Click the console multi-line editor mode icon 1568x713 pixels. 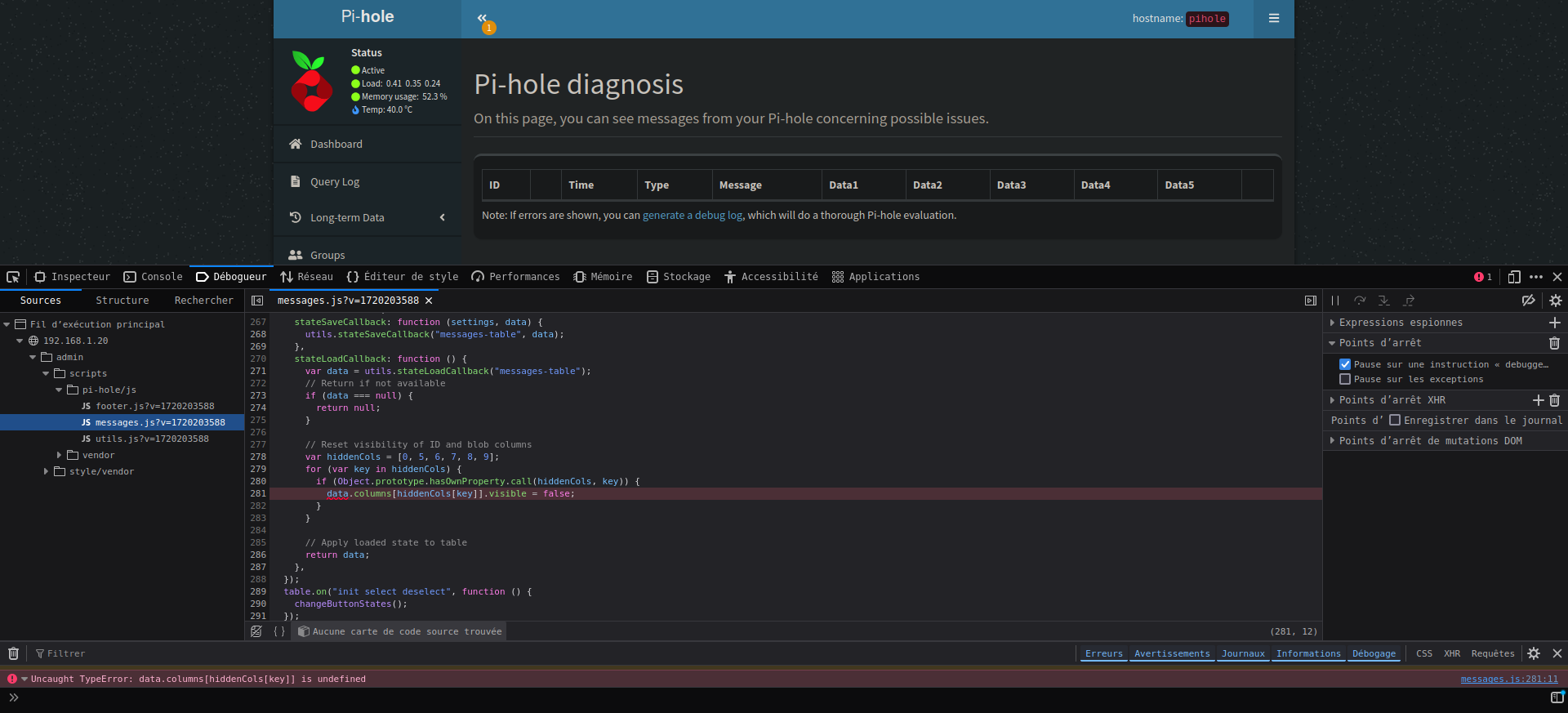click(x=1557, y=697)
